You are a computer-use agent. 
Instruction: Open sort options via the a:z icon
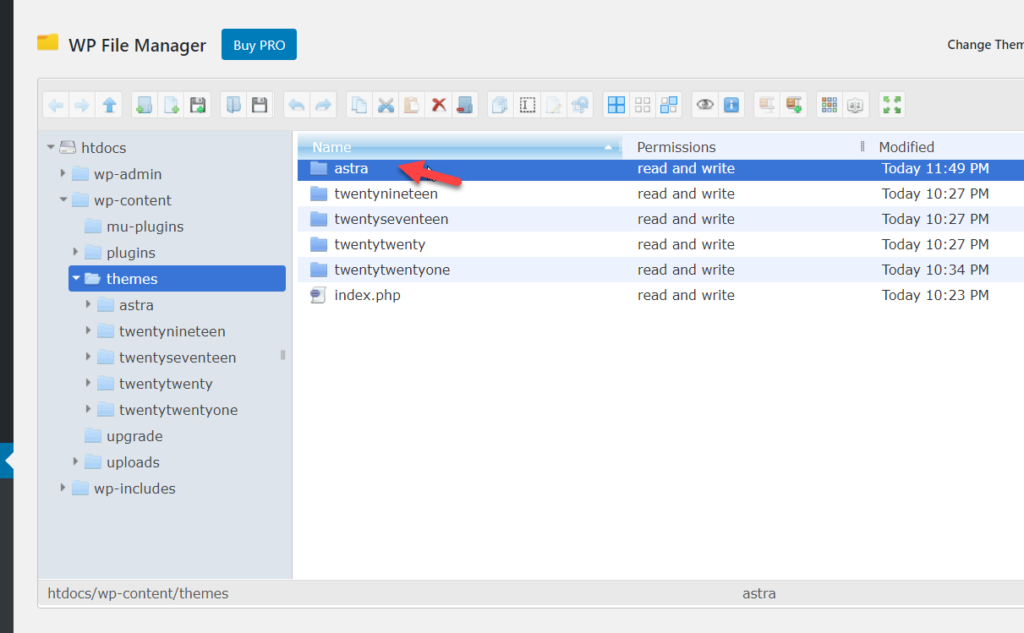(x=856, y=105)
